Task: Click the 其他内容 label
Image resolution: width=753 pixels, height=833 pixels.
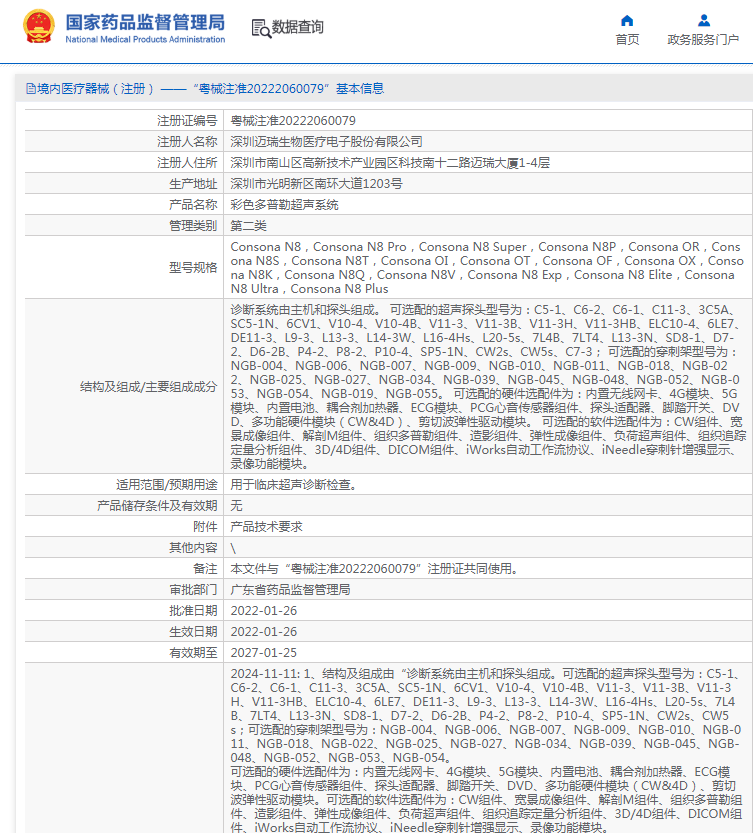Action: coord(193,548)
